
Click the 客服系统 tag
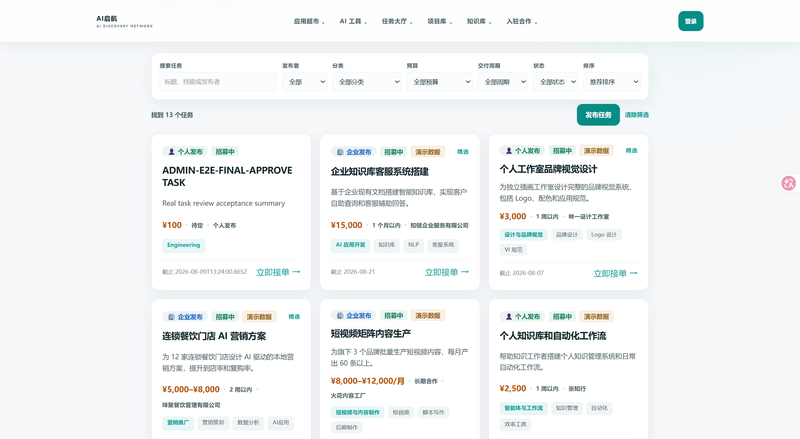tap(443, 245)
